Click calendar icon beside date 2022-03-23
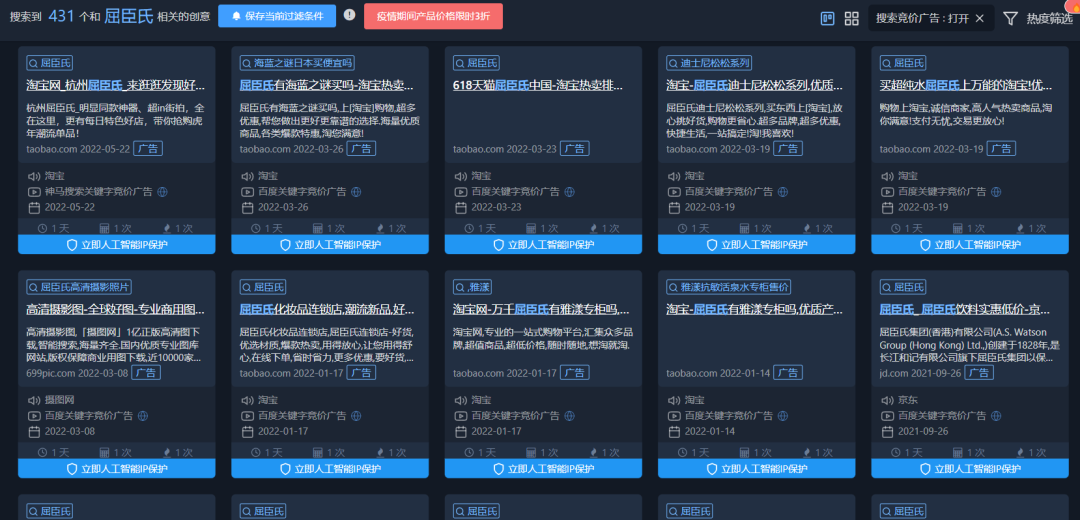Image resolution: width=1080 pixels, height=520 pixels. coord(461,207)
